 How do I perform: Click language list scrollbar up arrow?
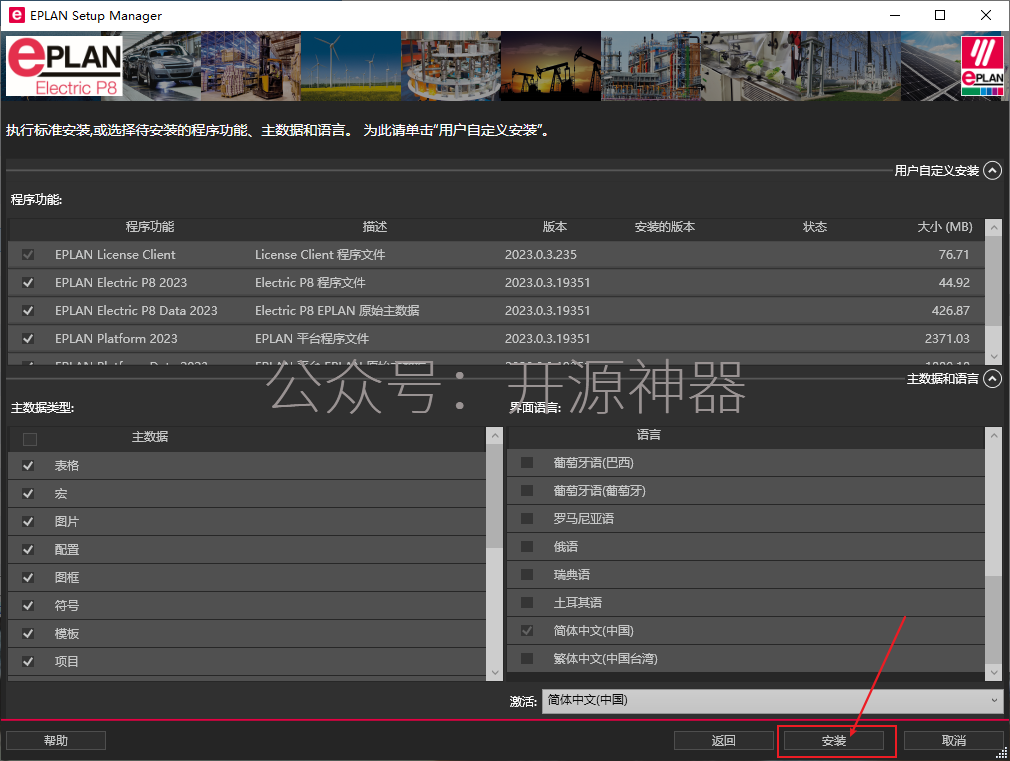(994, 436)
